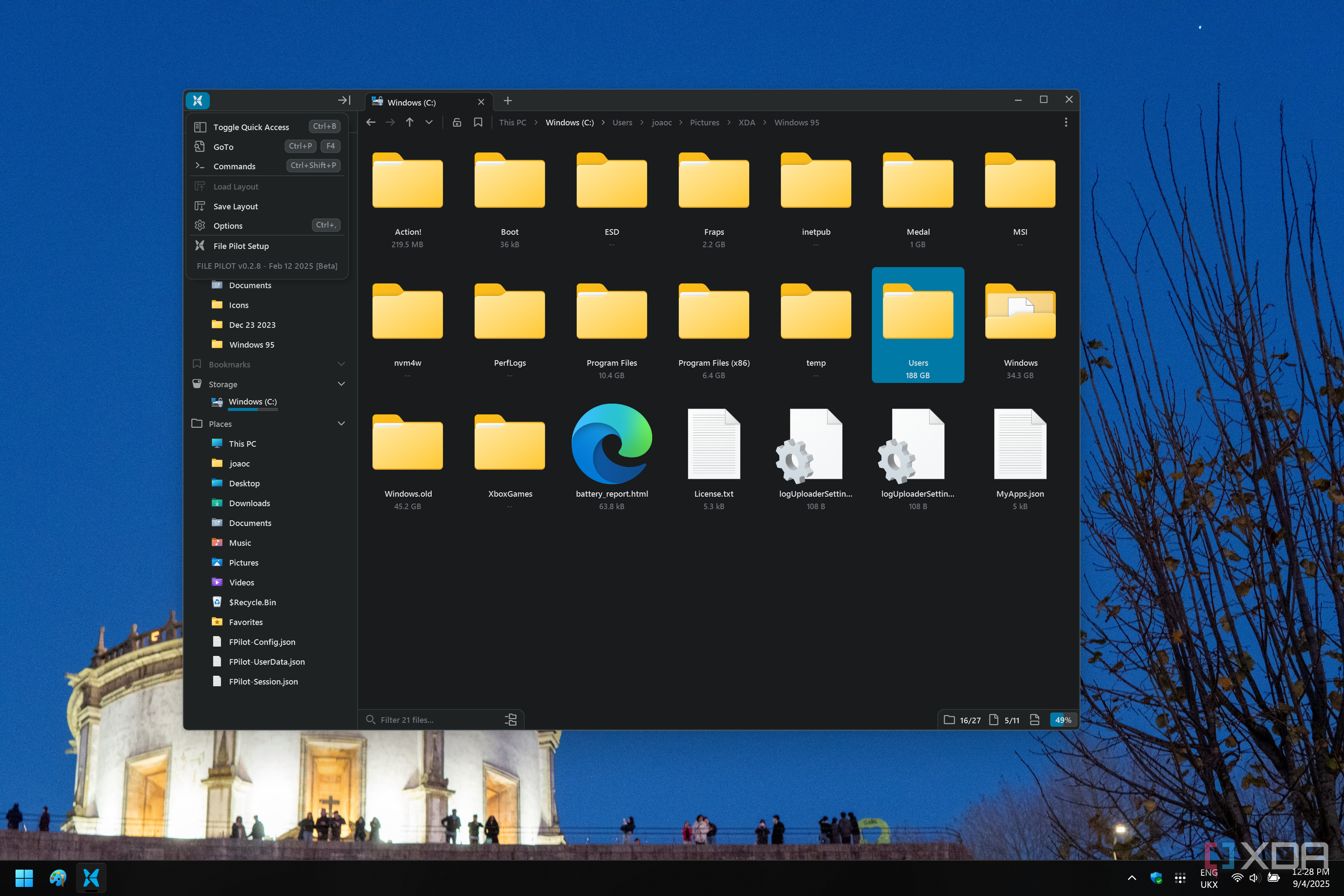Click the filter options icon in filter bar
1344x896 pixels.
(x=510, y=719)
